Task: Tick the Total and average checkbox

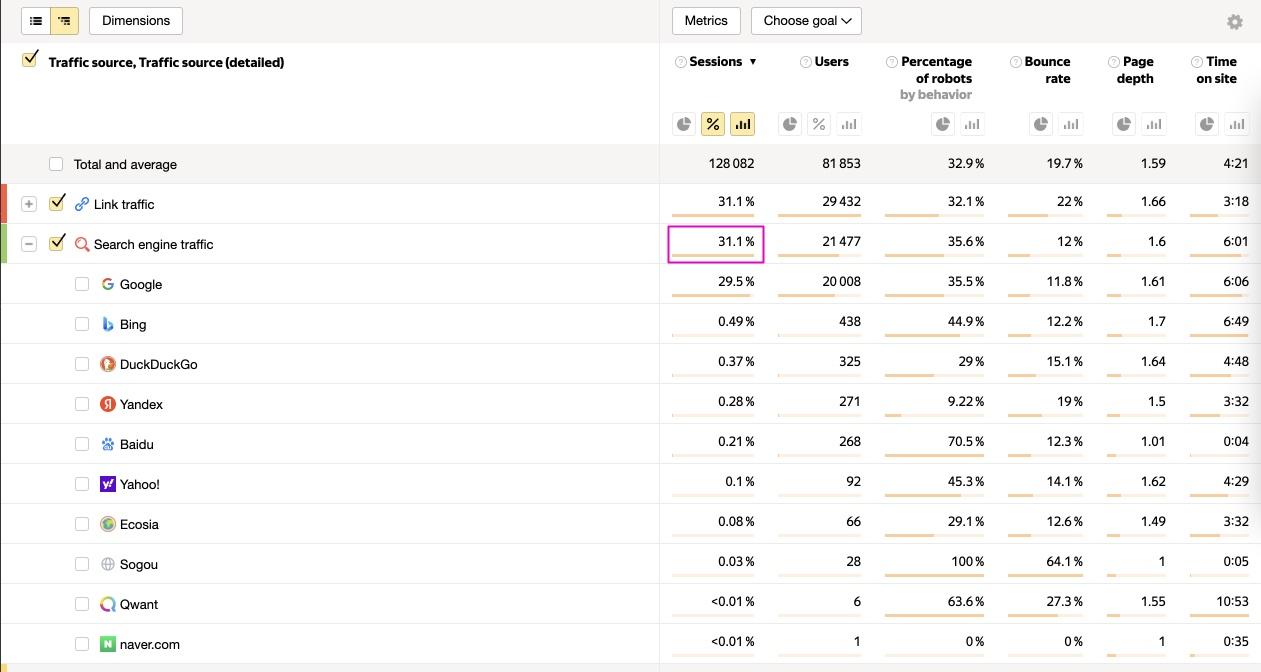Action: click(x=56, y=164)
